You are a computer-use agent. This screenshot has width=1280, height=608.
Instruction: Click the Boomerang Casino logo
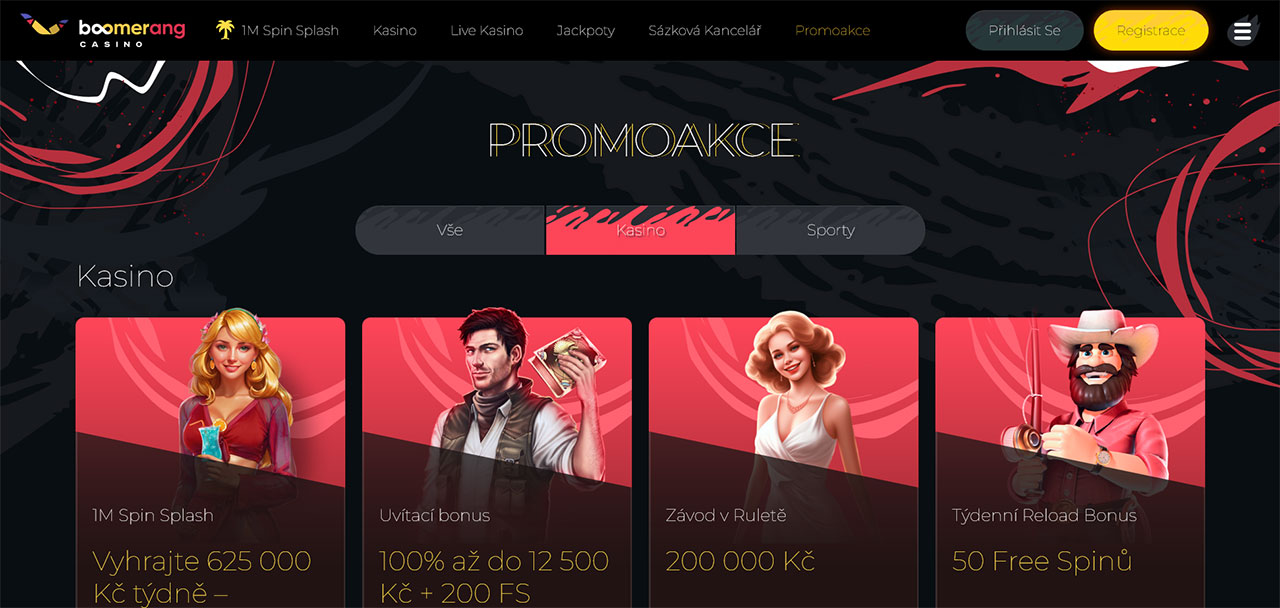click(102, 30)
